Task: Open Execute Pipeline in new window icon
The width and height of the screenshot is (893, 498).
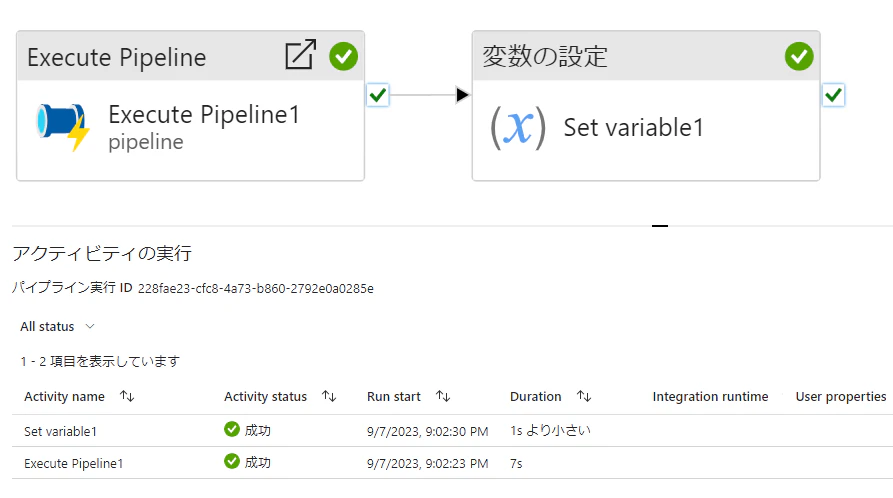Action: [300, 55]
